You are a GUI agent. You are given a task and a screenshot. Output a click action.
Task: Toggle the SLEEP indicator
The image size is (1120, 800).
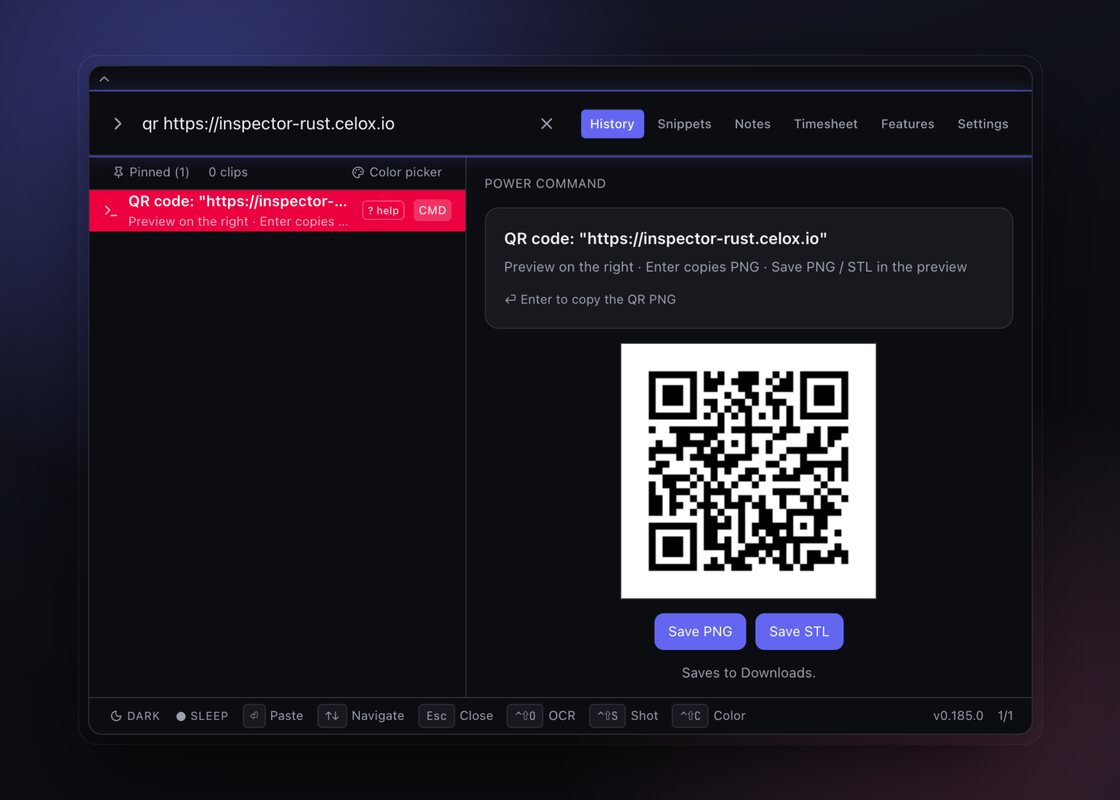tap(202, 716)
